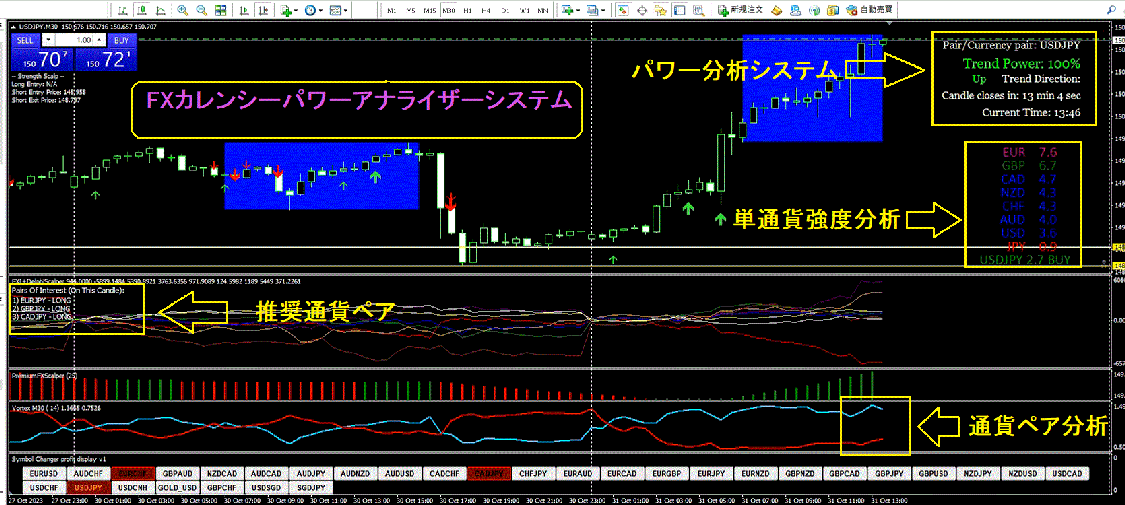1125x505 pixels.
Task: Tile chart windows icon
Action: click(x=220, y=10)
